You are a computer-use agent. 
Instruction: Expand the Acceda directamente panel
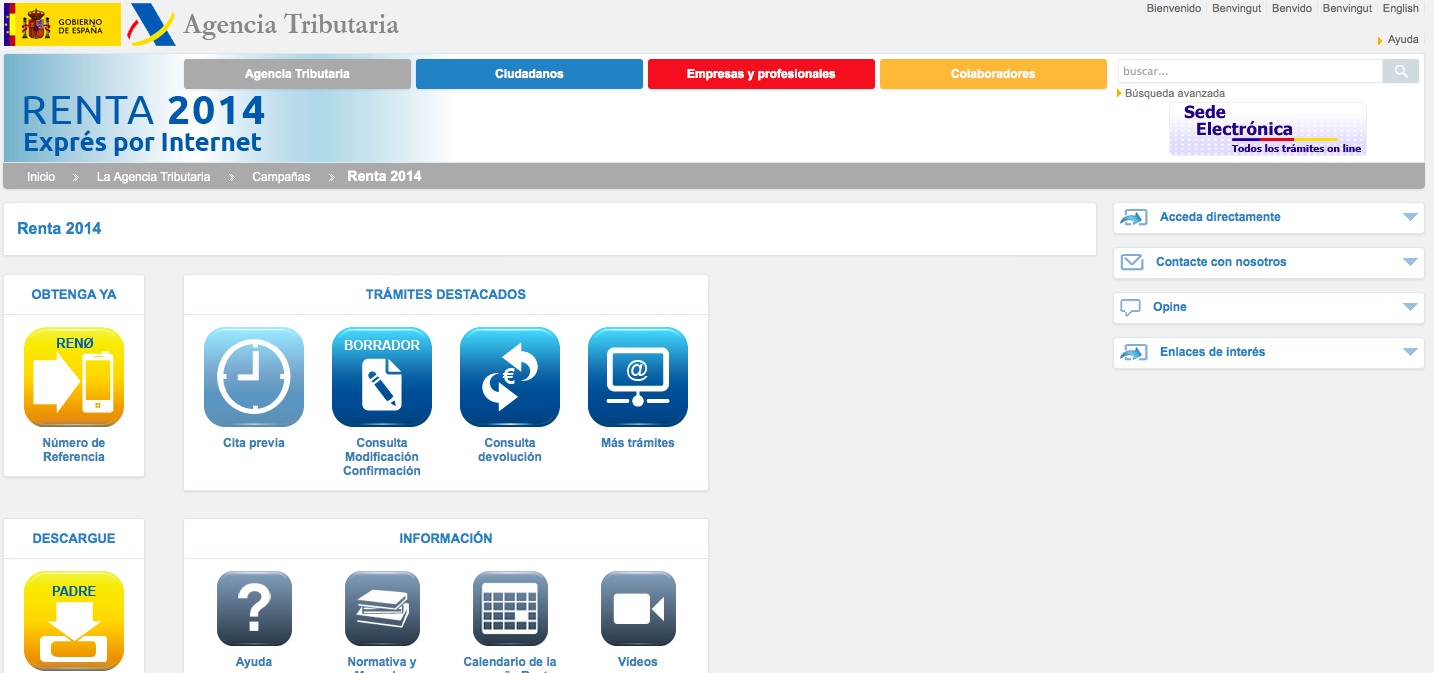click(1268, 217)
